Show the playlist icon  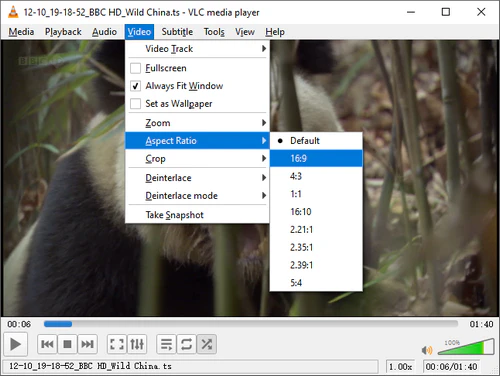166,344
